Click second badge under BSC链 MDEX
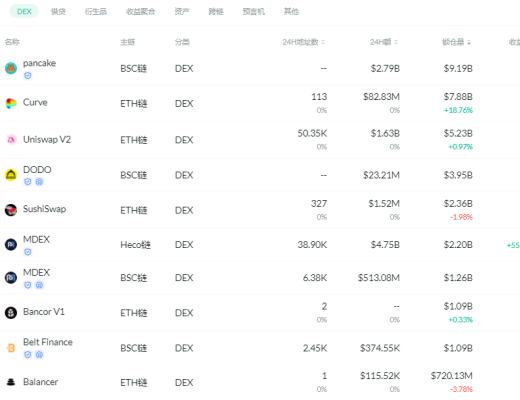This screenshot has width=520, height=400. tap(39, 285)
